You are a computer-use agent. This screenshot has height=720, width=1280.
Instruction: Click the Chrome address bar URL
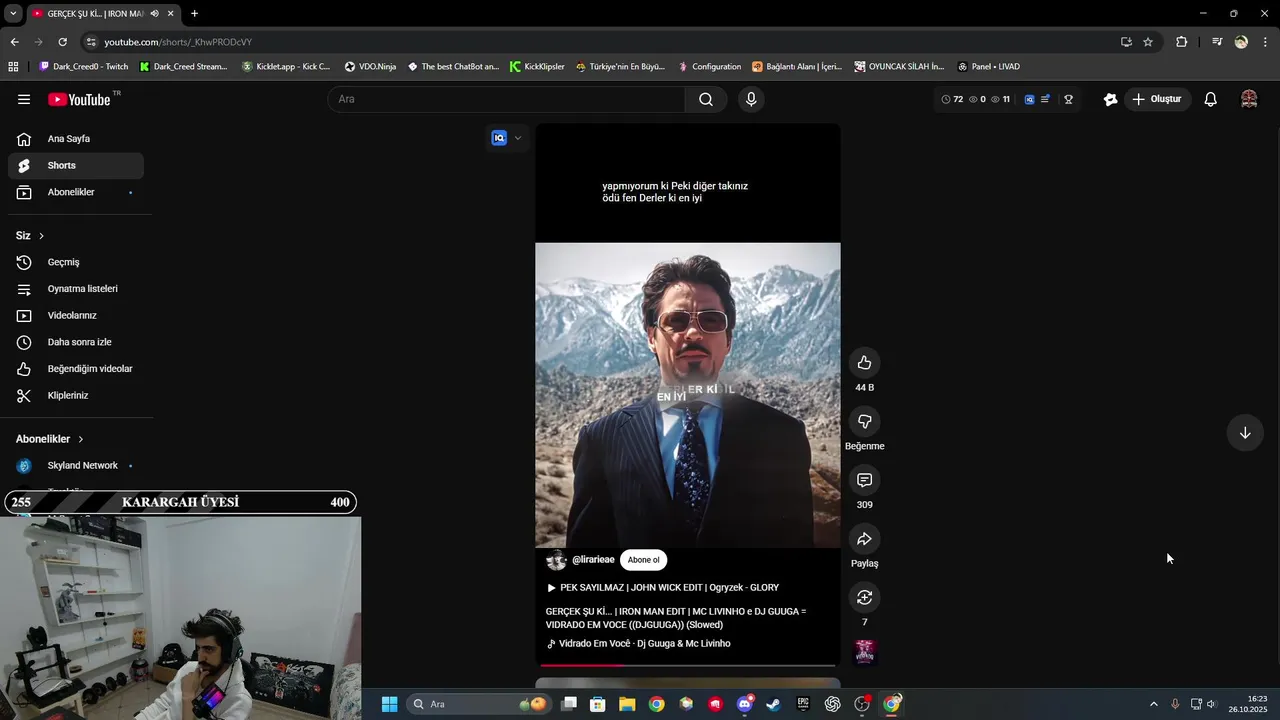178,42
